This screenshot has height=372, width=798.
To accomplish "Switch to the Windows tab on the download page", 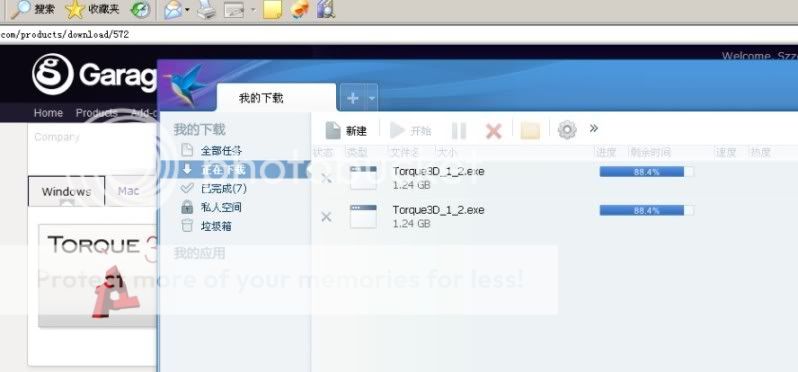I will coord(67,191).
